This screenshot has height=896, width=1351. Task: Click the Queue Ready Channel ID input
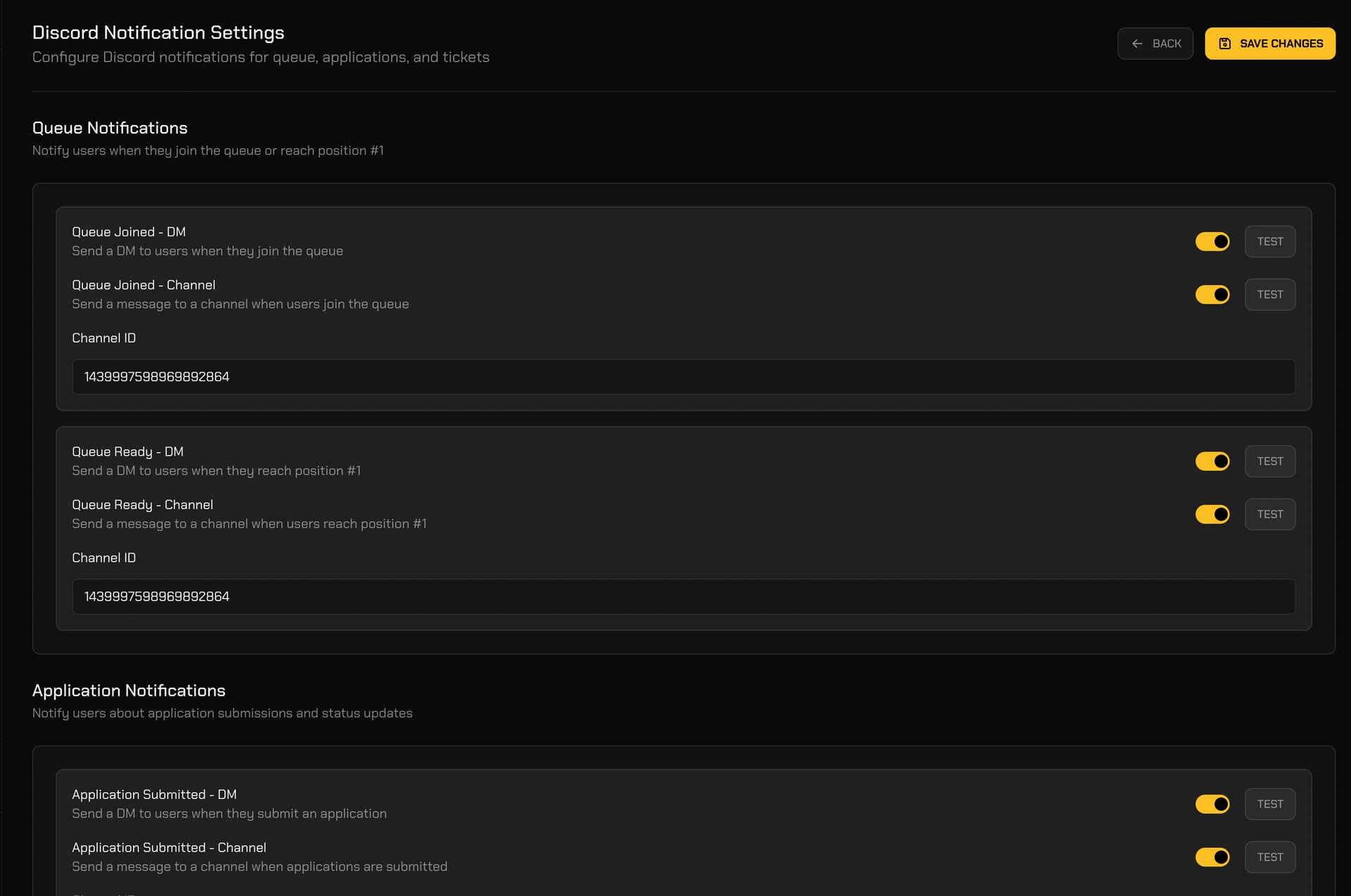click(683, 596)
